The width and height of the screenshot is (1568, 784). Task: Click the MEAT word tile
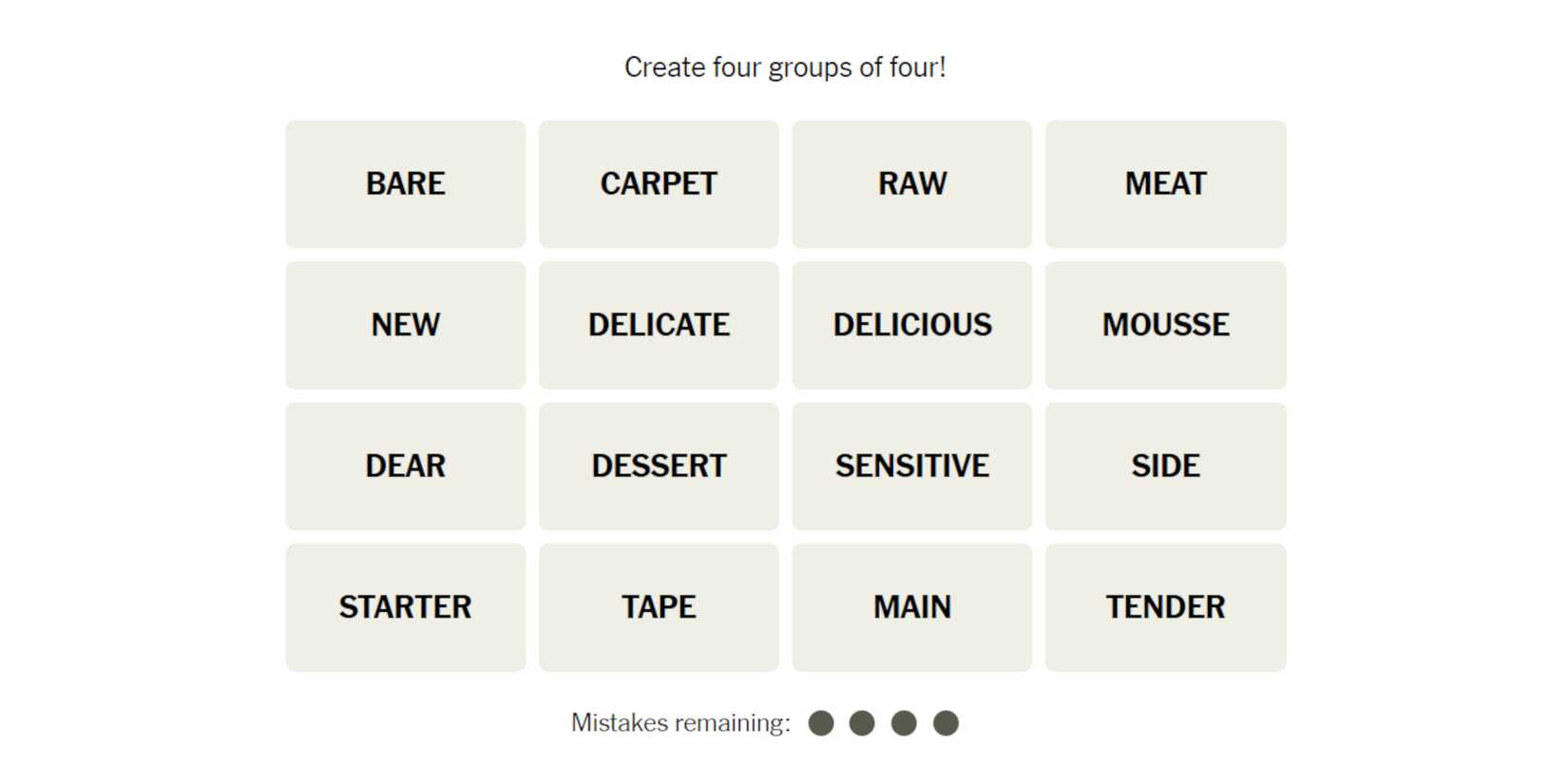(1165, 183)
